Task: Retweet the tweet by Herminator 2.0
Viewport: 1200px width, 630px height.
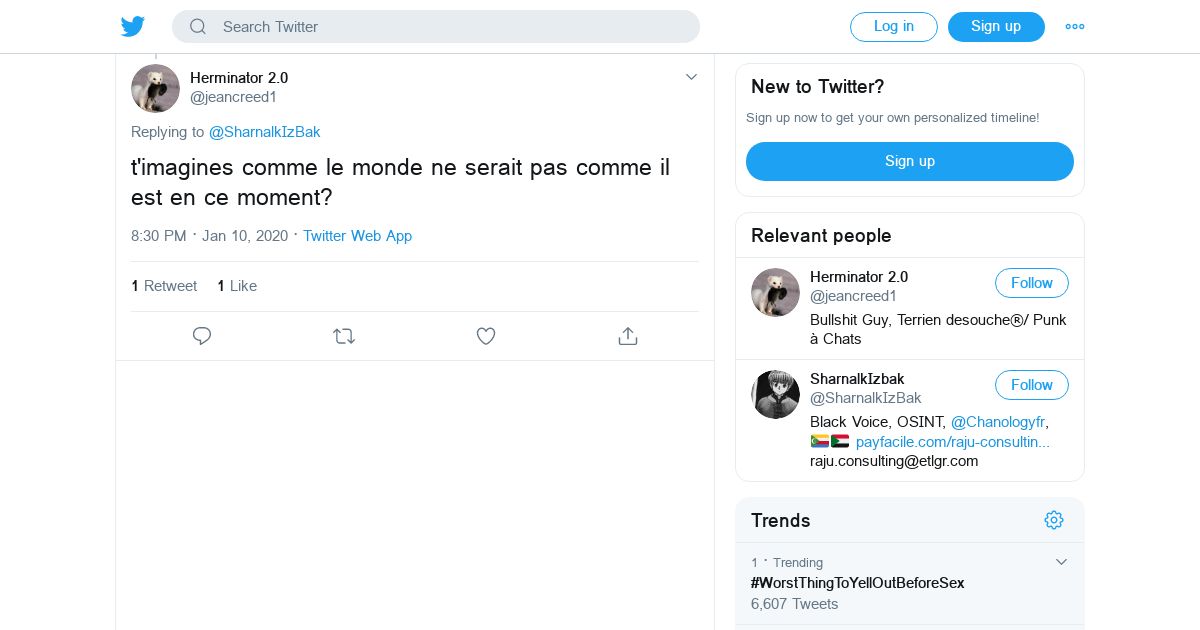Action: click(344, 336)
